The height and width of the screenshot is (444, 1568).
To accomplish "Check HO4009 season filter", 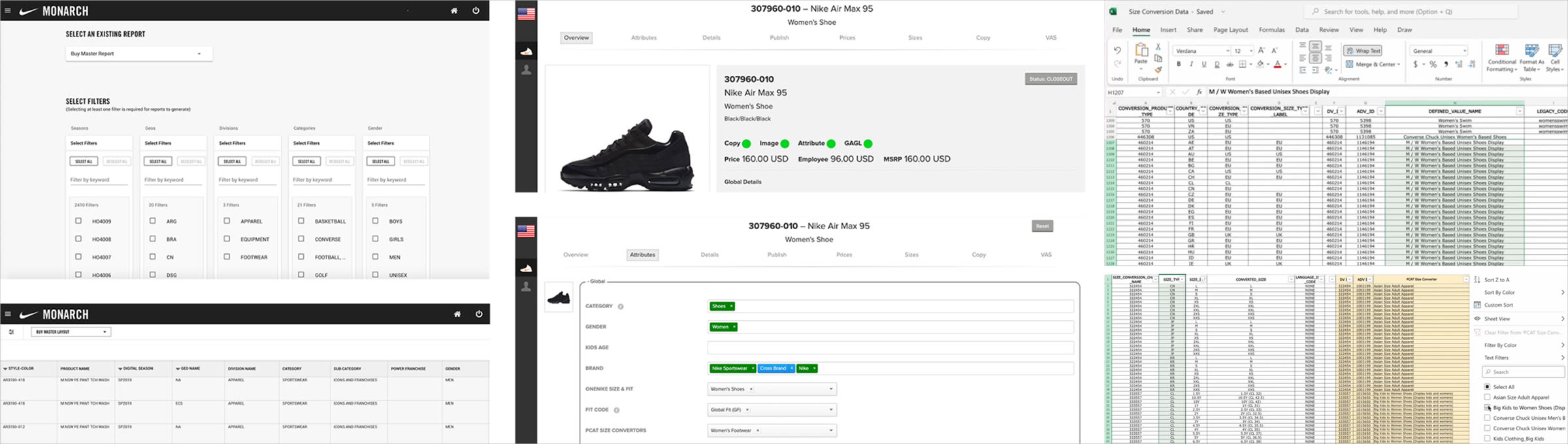I will [78, 221].
